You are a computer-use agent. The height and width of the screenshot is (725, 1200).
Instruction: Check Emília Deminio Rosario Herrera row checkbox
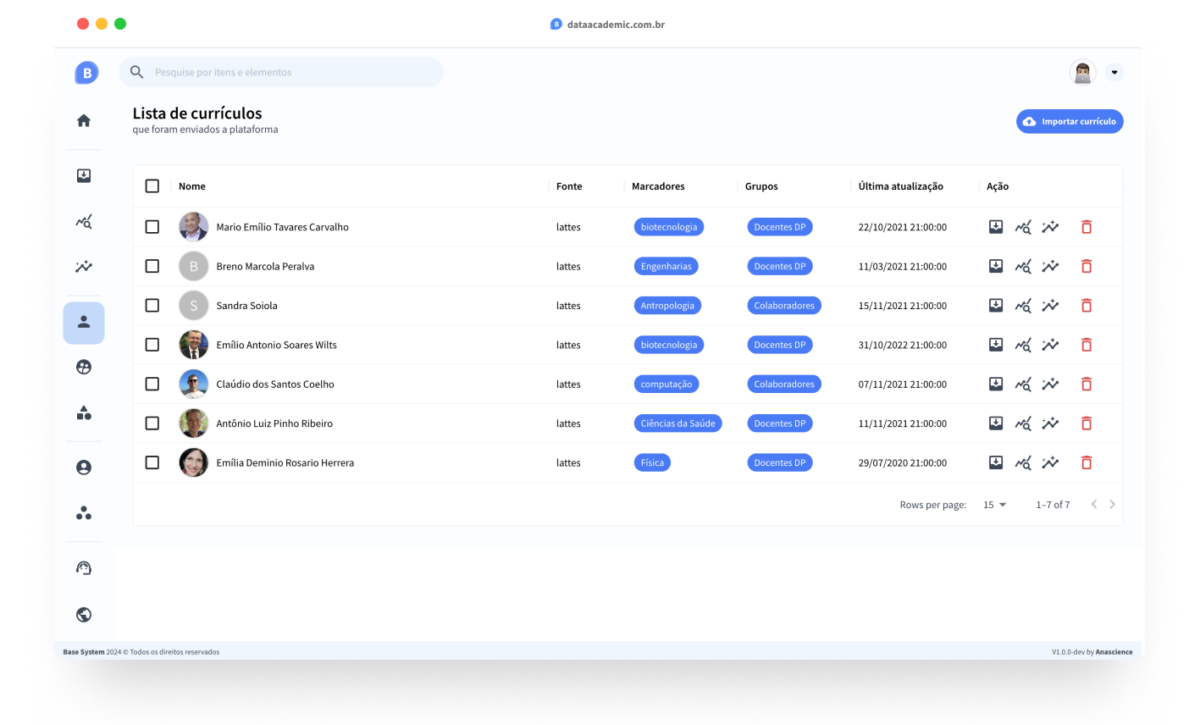click(152, 462)
